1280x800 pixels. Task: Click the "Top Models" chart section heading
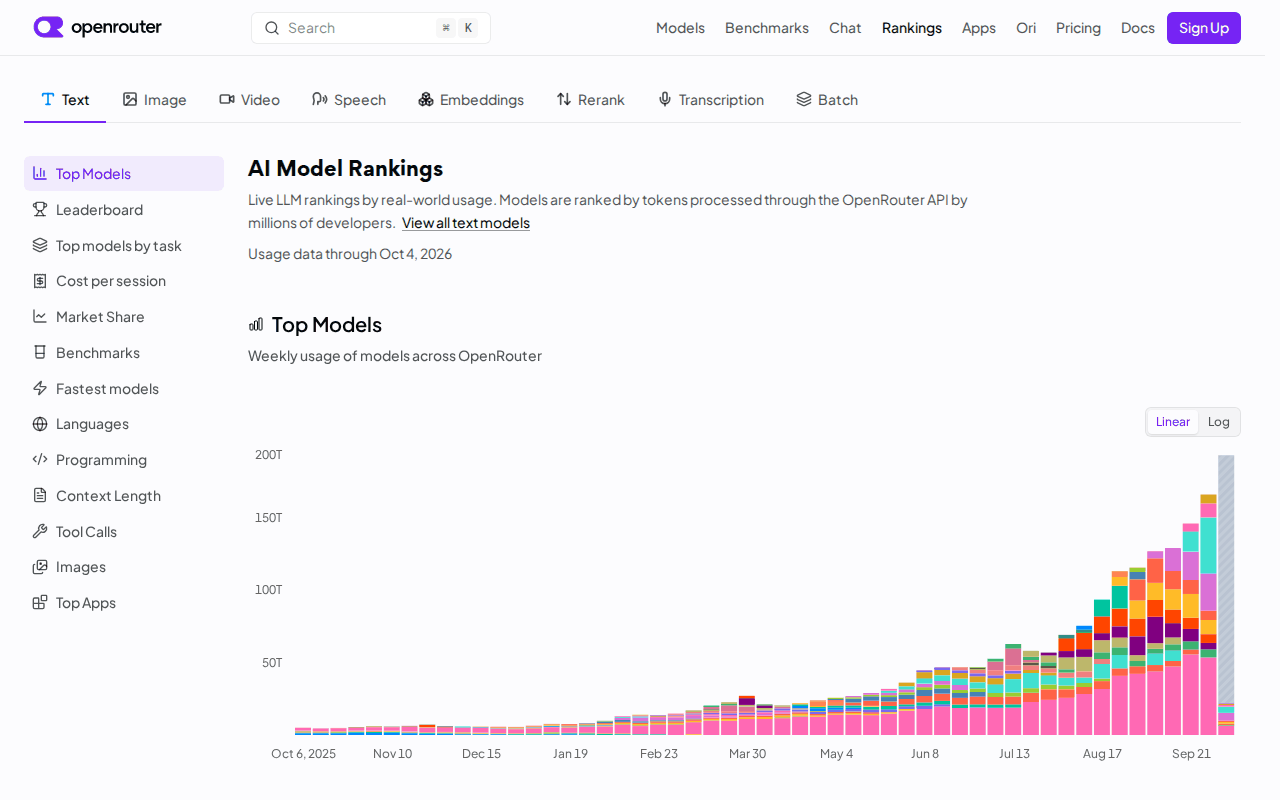[x=327, y=325]
